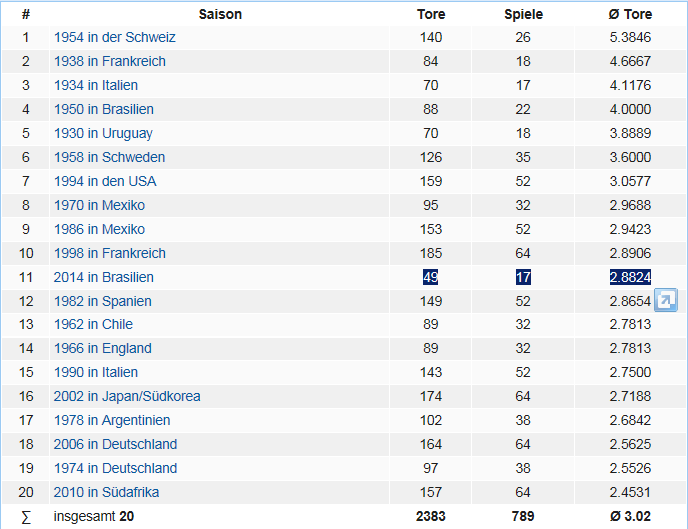Sort table by Saison column header
This screenshot has width=688, height=529.
(220, 15)
